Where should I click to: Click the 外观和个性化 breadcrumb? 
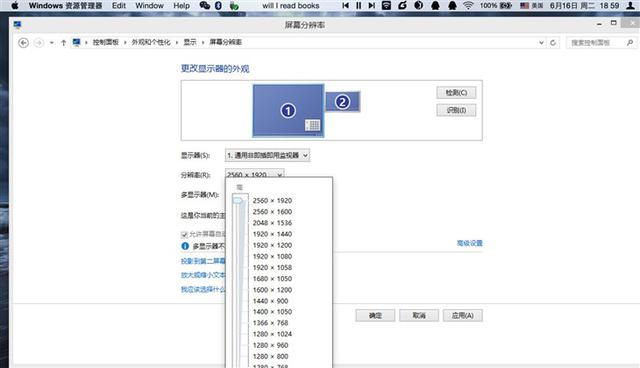click(x=151, y=42)
